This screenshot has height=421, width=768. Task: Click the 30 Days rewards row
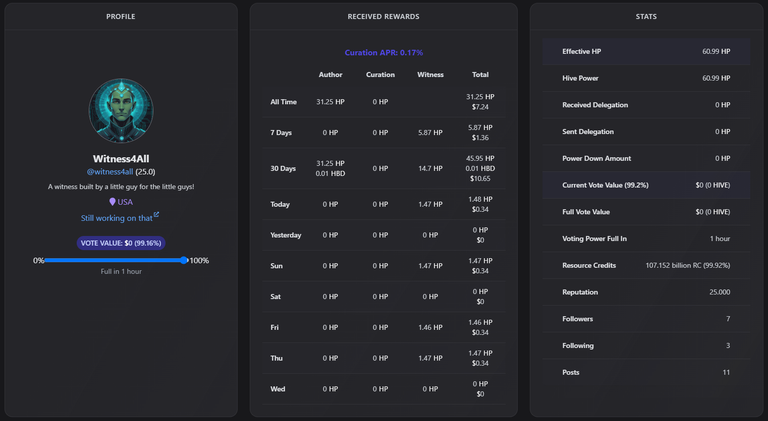click(x=384, y=168)
